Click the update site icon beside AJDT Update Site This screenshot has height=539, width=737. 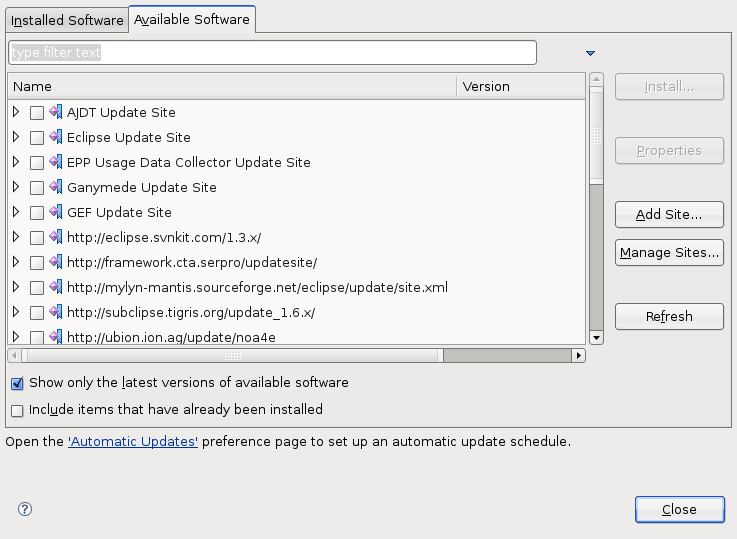[56, 112]
